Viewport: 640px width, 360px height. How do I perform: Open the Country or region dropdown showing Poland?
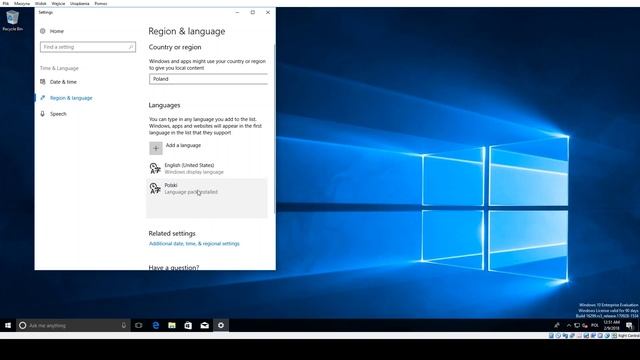click(209, 79)
